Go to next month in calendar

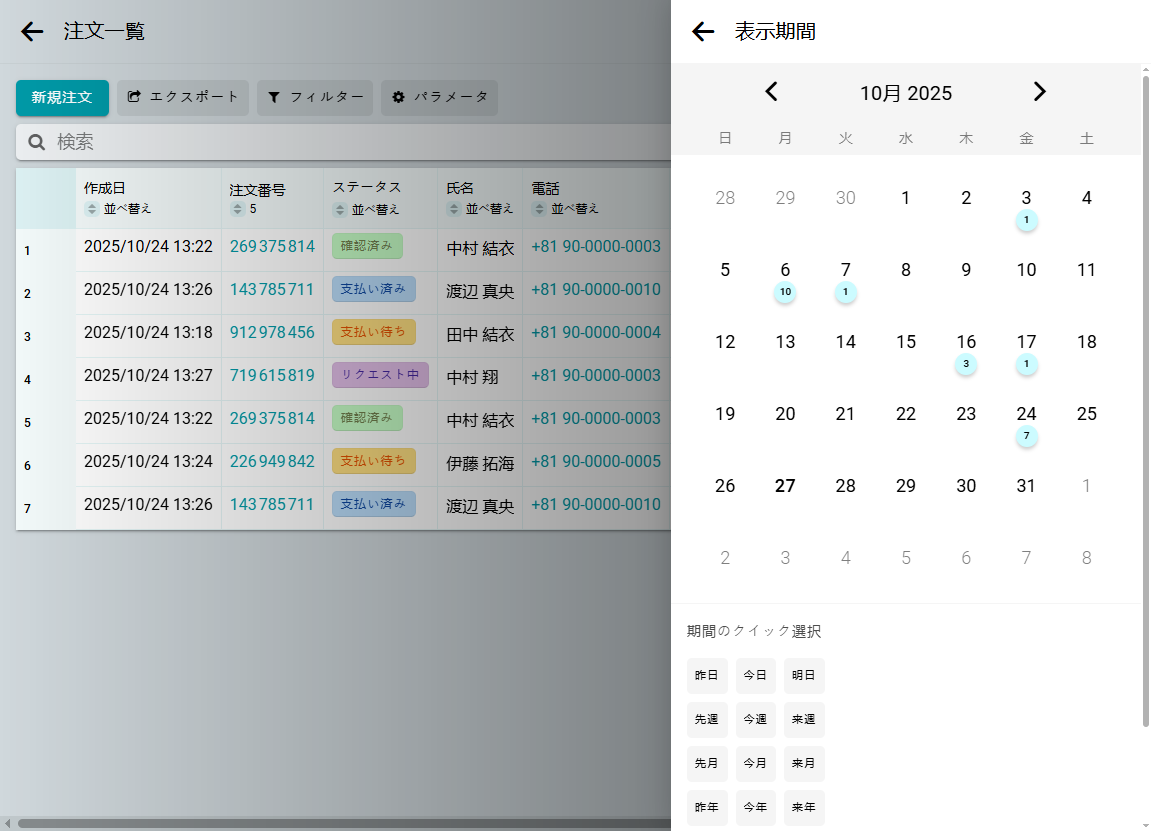click(x=1040, y=92)
